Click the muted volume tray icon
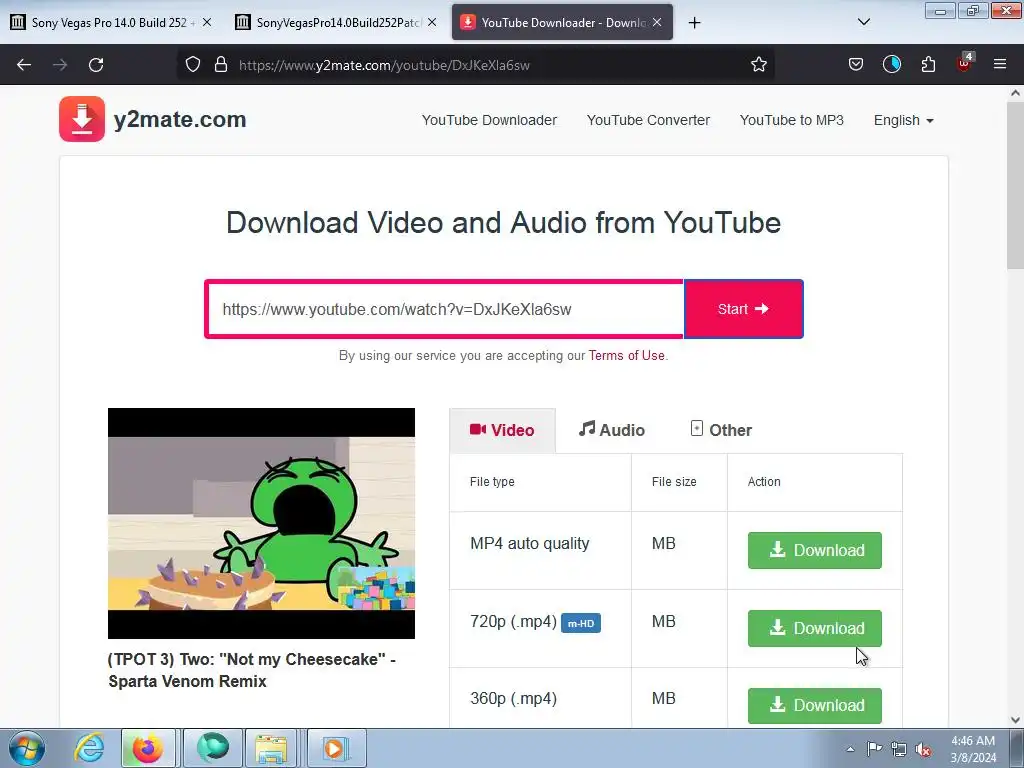Image resolution: width=1024 pixels, height=768 pixels. click(923, 749)
